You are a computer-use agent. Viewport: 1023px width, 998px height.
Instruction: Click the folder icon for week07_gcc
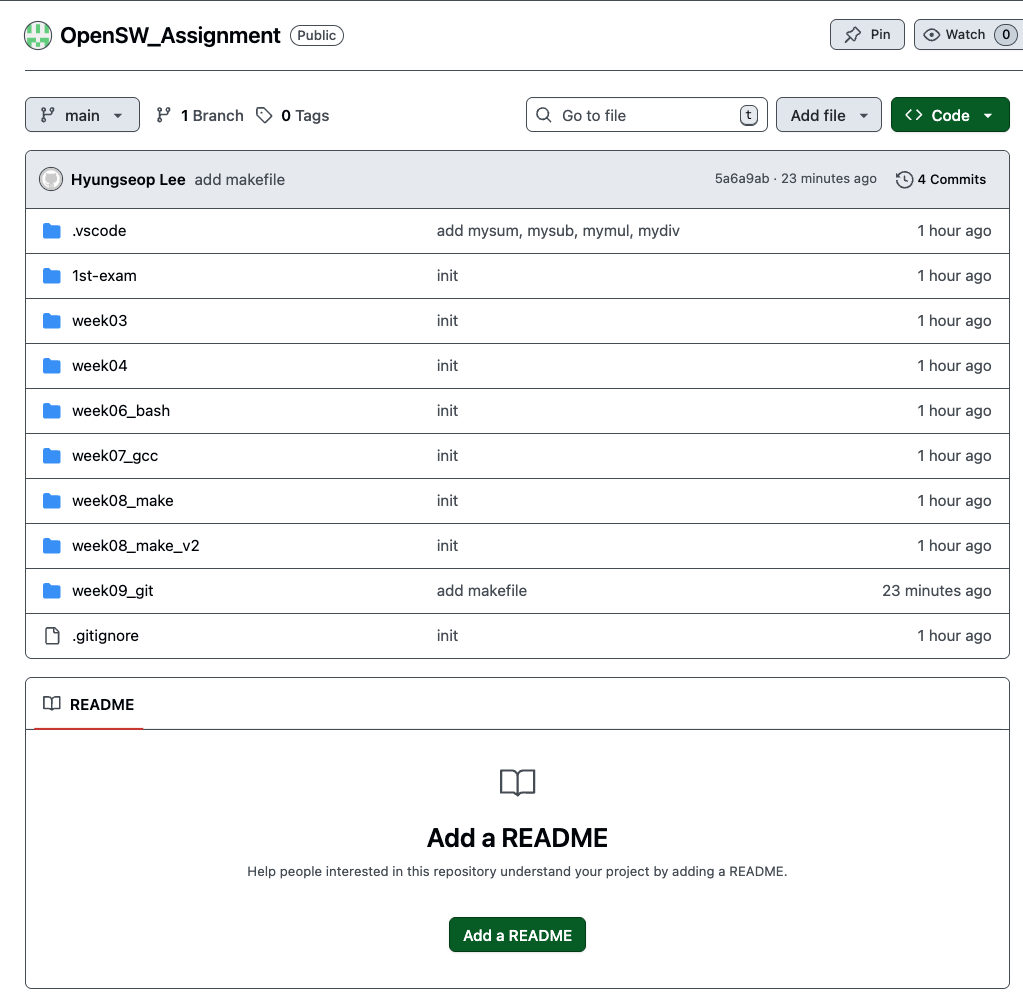(x=52, y=456)
